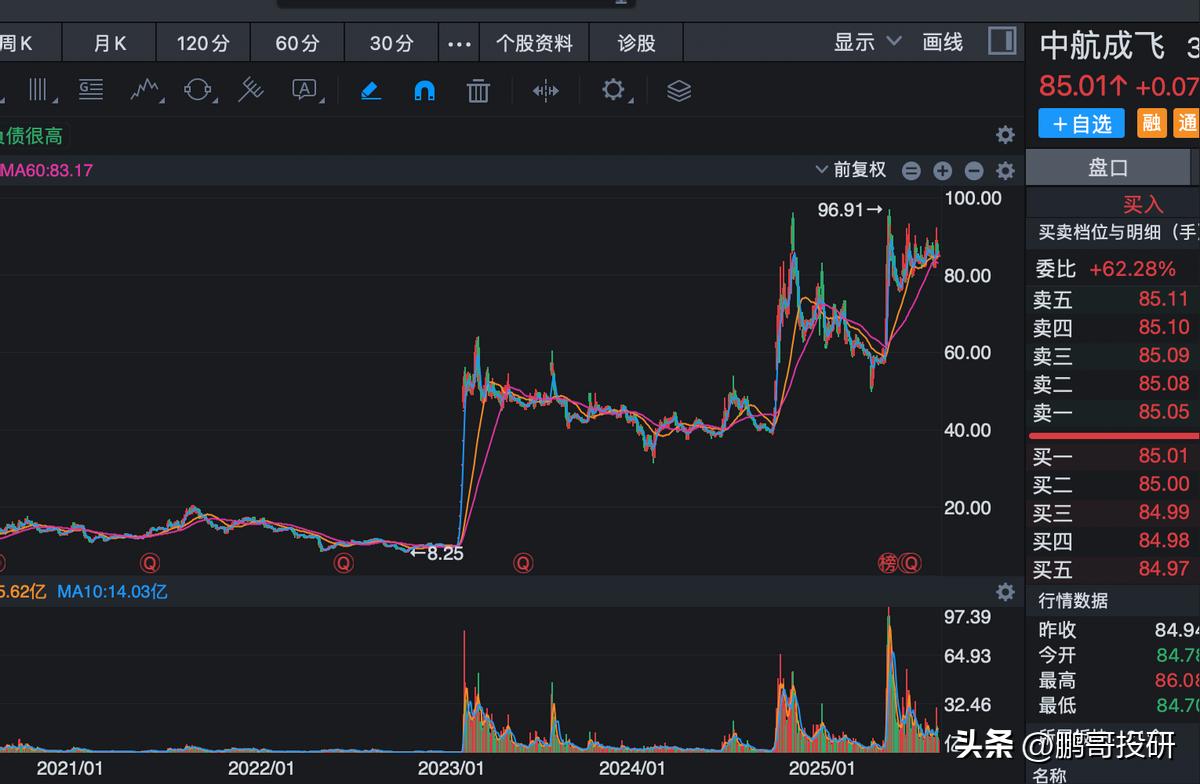This screenshot has width=1200, height=784.
Task: Open the indicator settings gear on the toolbar
Action: 613,91
